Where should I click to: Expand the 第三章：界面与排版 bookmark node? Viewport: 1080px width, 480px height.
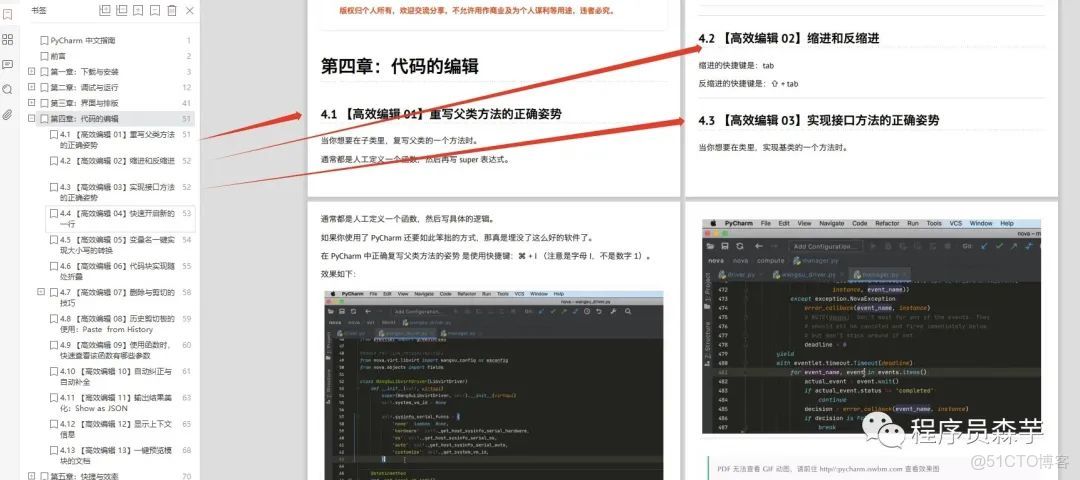tap(32, 103)
